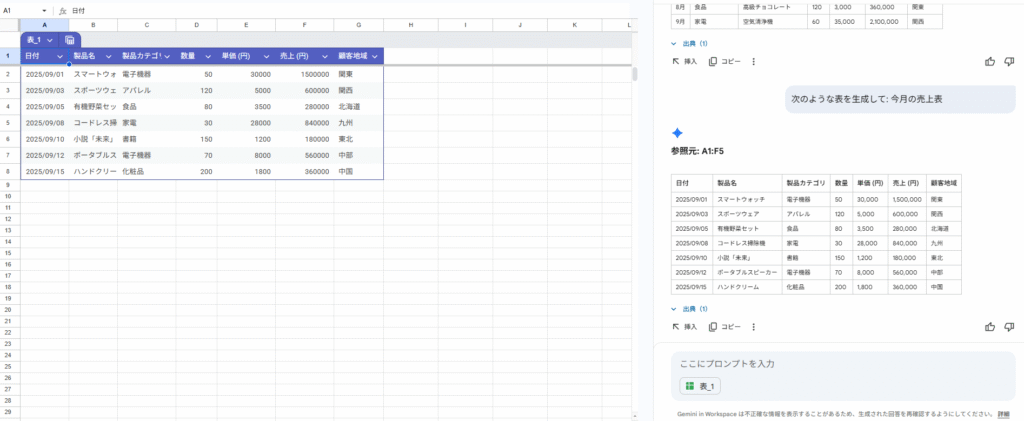Click 挿入 to insert the latest generated table
The height and width of the screenshot is (421, 1024).
pos(685,327)
